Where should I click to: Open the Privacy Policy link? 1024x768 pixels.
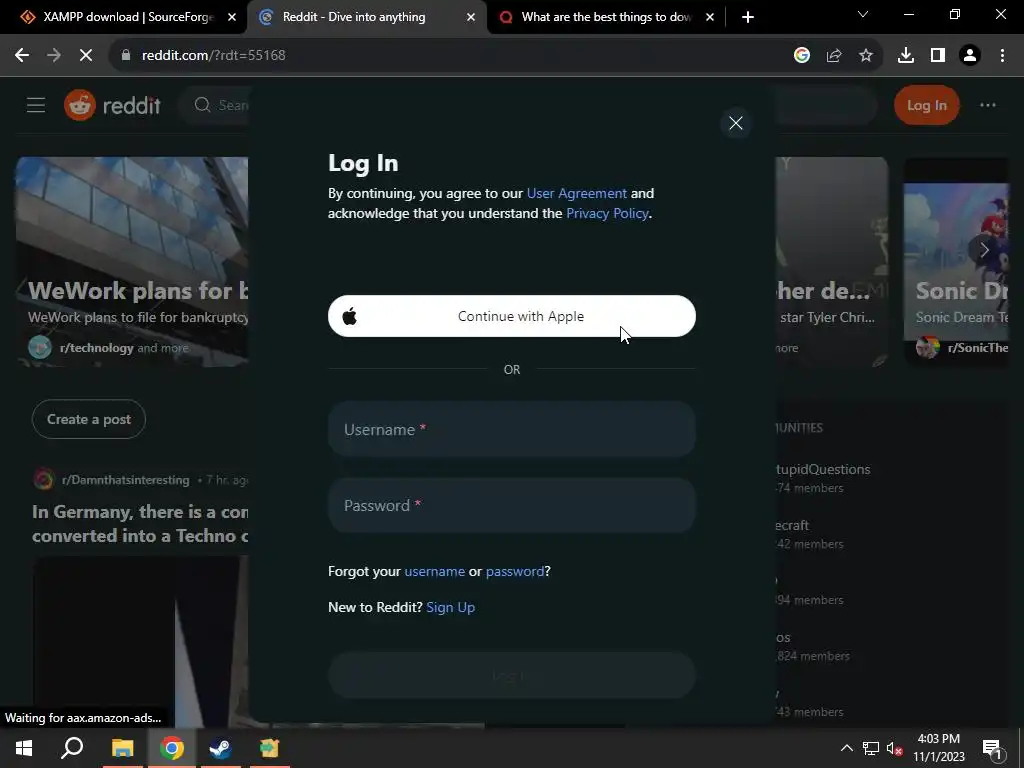(607, 213)
